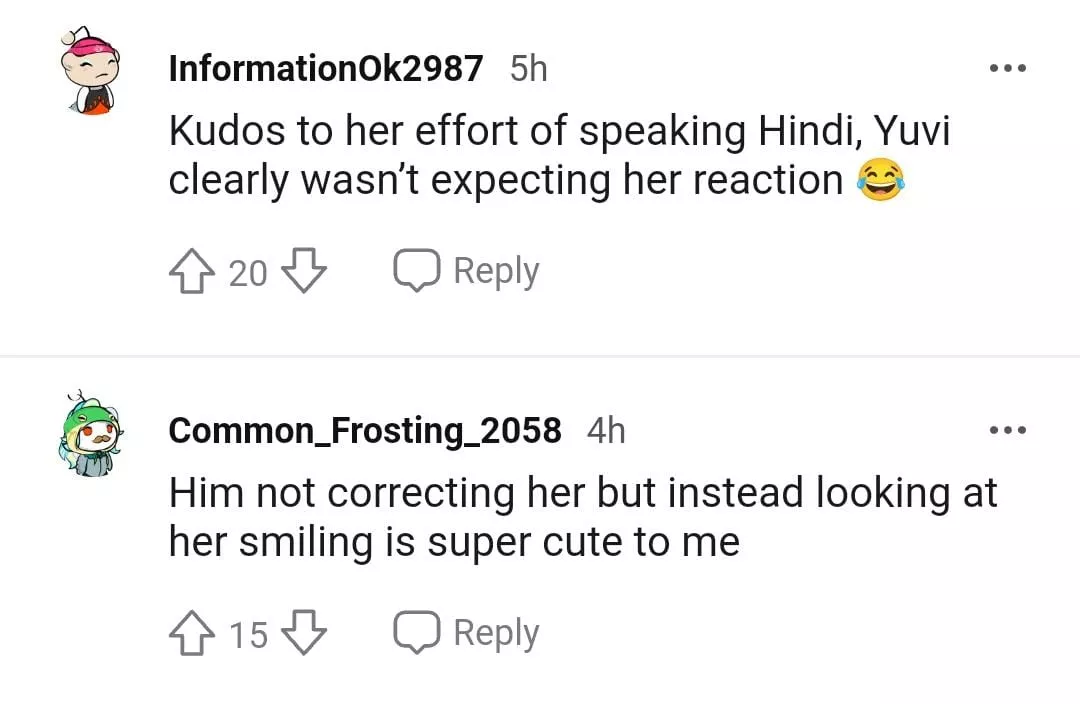Upvote the comment by InformationOk2987
This screenshot has height=704, width=1080.
tap(193, 271)
